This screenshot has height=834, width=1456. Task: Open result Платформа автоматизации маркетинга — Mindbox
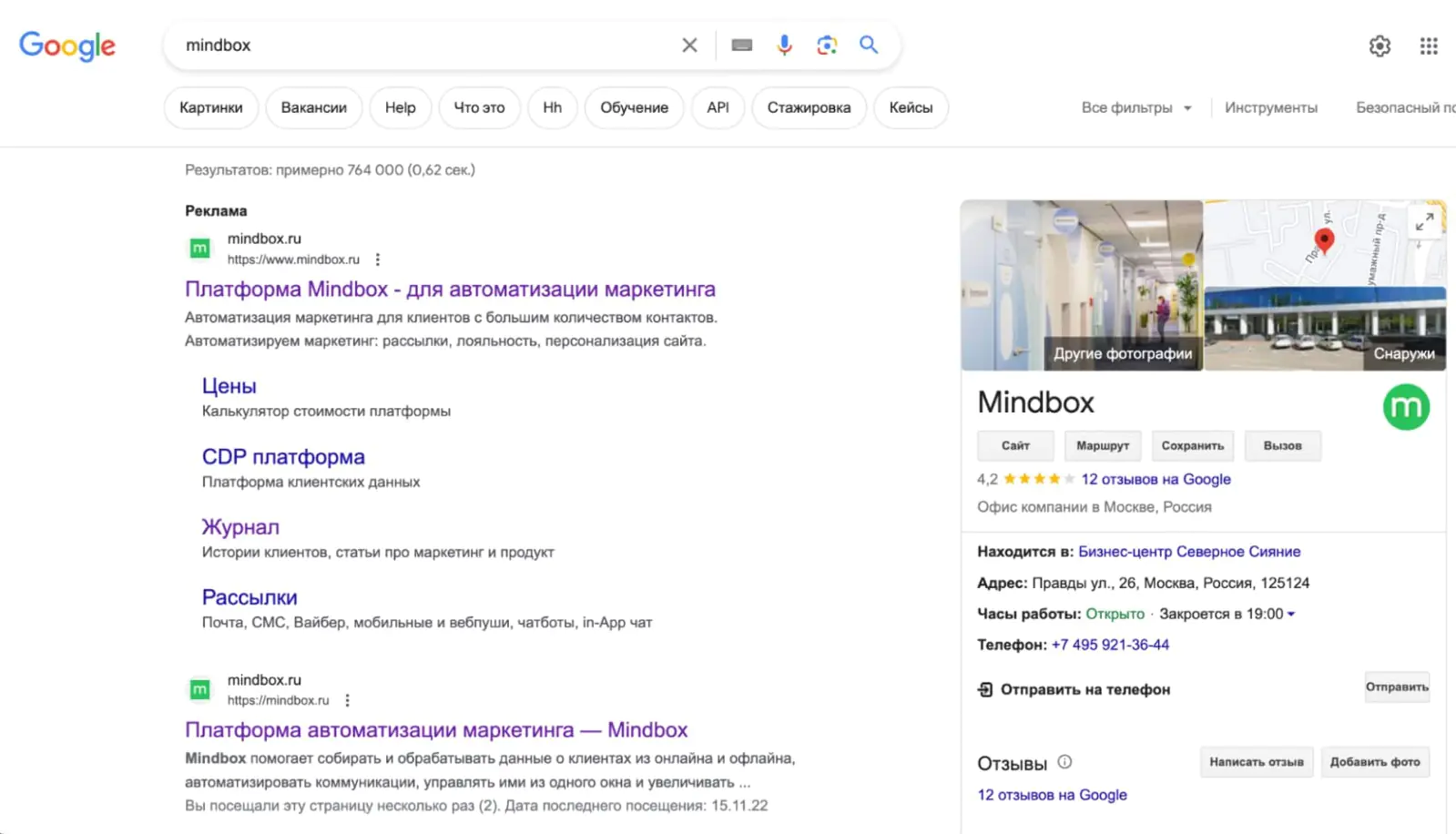point(436,730)
